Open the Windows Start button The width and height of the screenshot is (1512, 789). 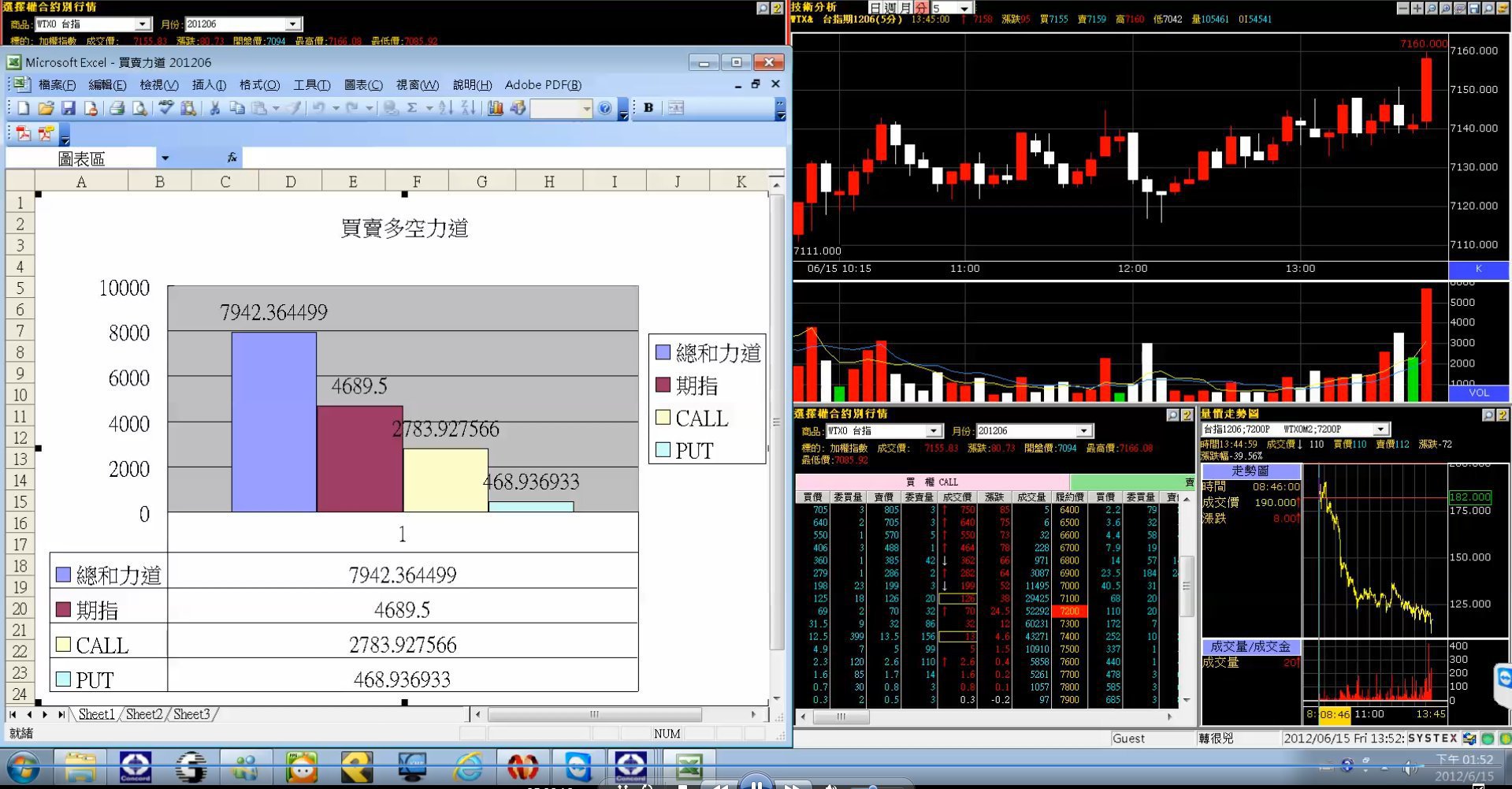pyautogui.click(x=23, y=768)
